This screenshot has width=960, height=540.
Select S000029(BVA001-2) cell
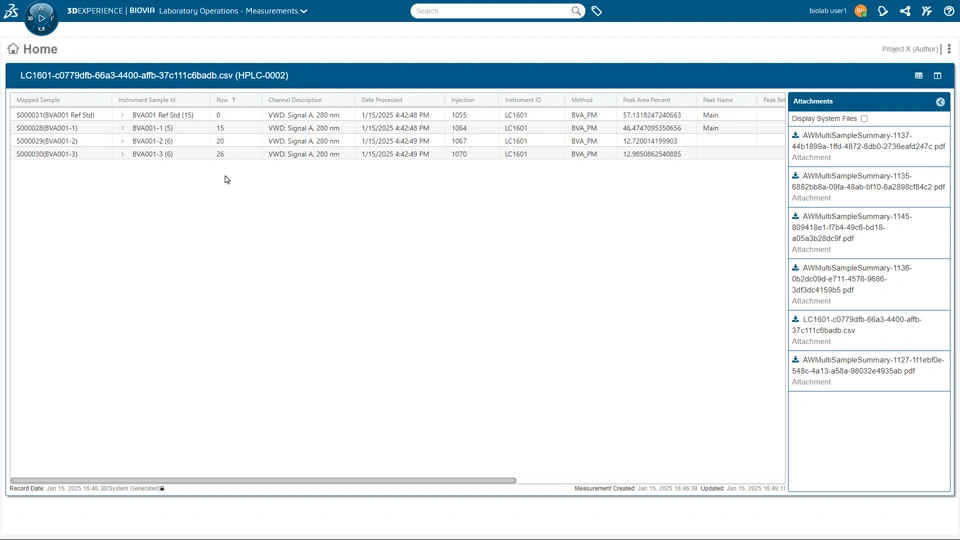(x=47, y=141)
